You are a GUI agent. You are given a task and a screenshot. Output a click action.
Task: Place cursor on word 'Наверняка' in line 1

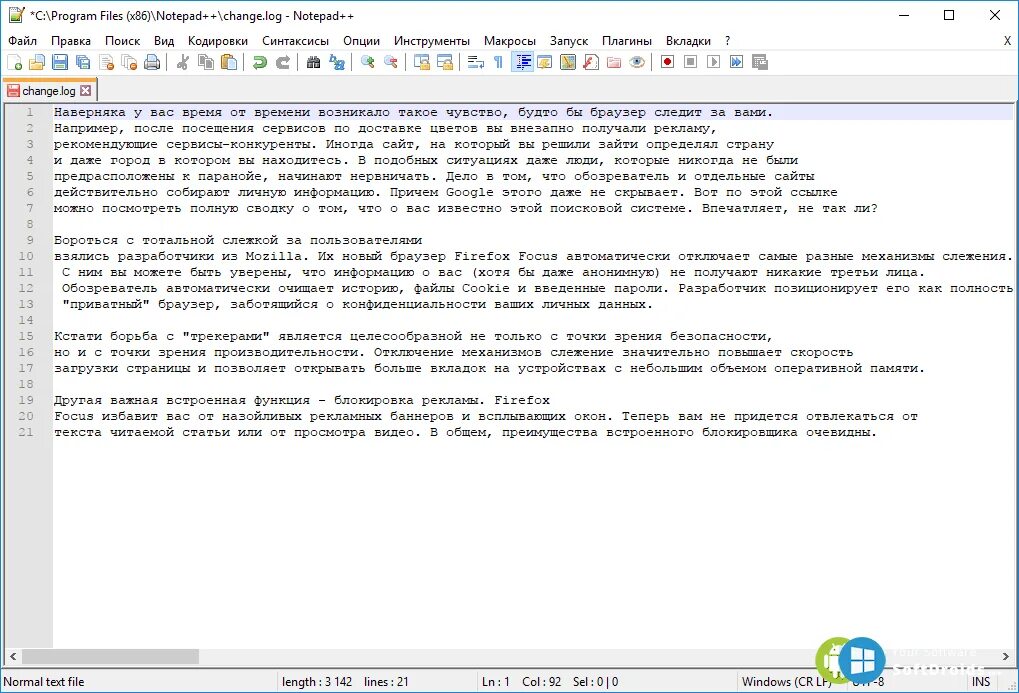click(89, 112)
